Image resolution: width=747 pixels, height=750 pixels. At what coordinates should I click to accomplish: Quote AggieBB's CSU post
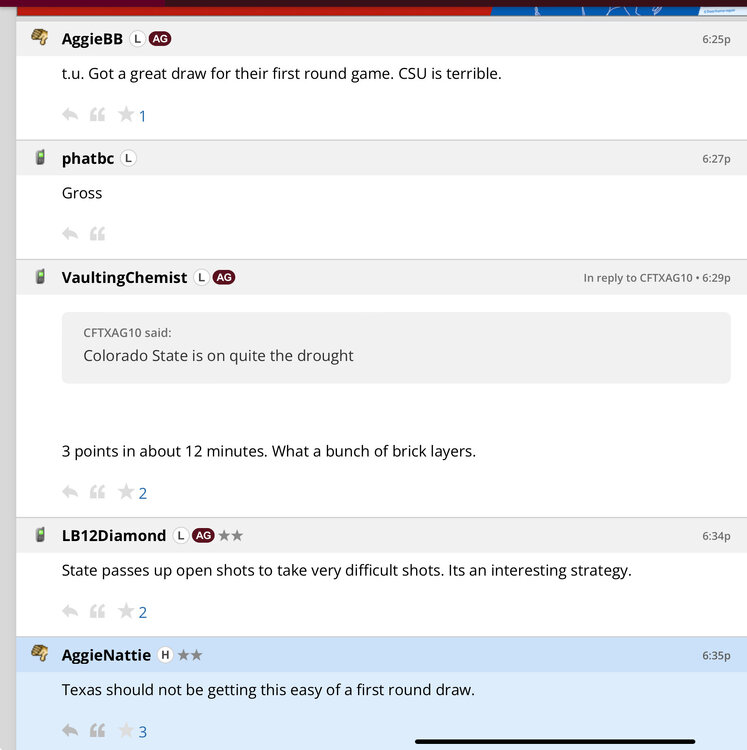(98, 115)
